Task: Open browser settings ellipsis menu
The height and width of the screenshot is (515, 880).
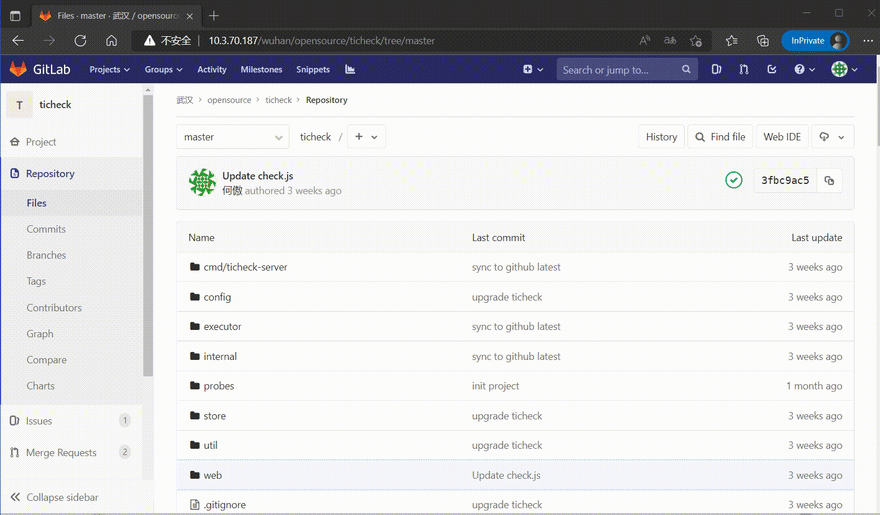Action: point(868,40)
